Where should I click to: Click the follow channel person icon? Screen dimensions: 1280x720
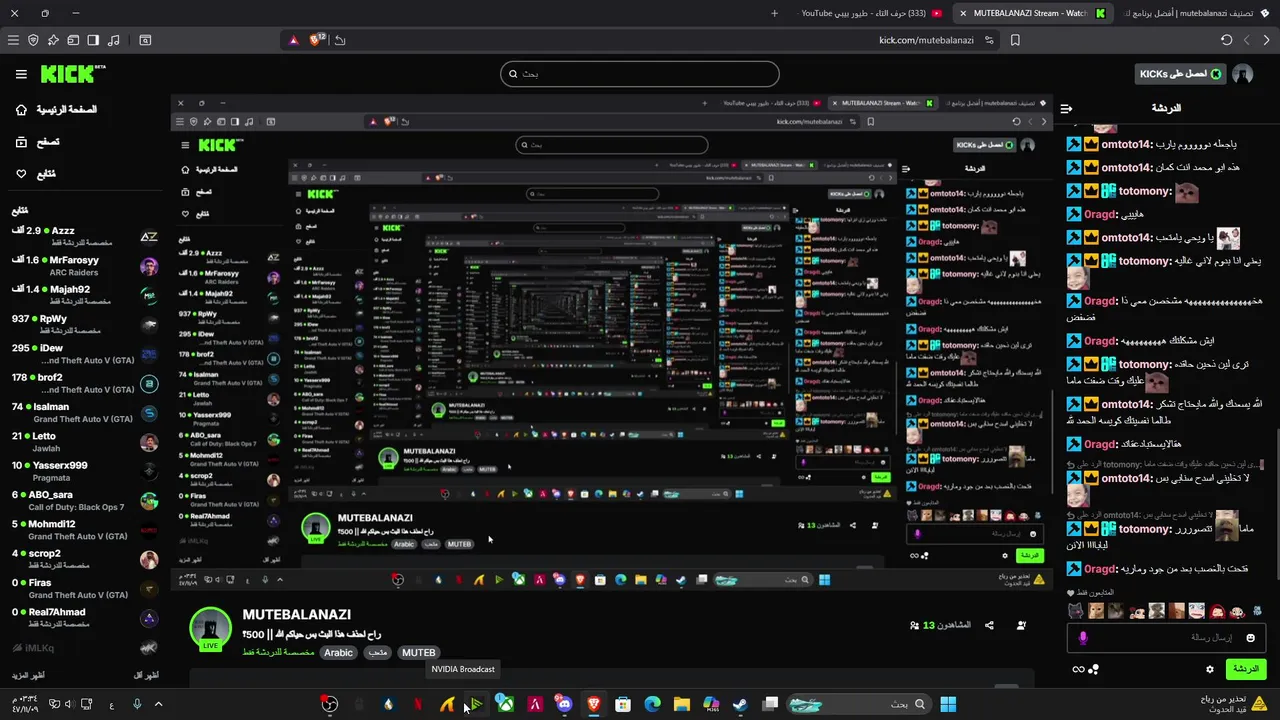pos(1021,625)
